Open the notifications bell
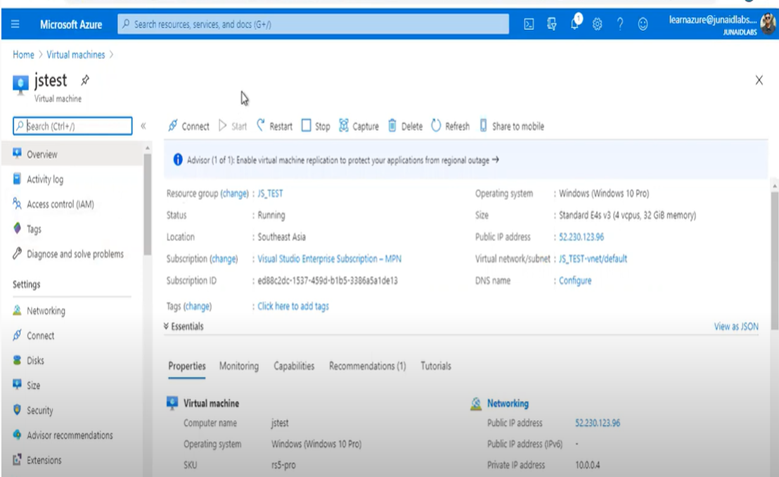This screenshot has height=477, width=779. (575, 23)
